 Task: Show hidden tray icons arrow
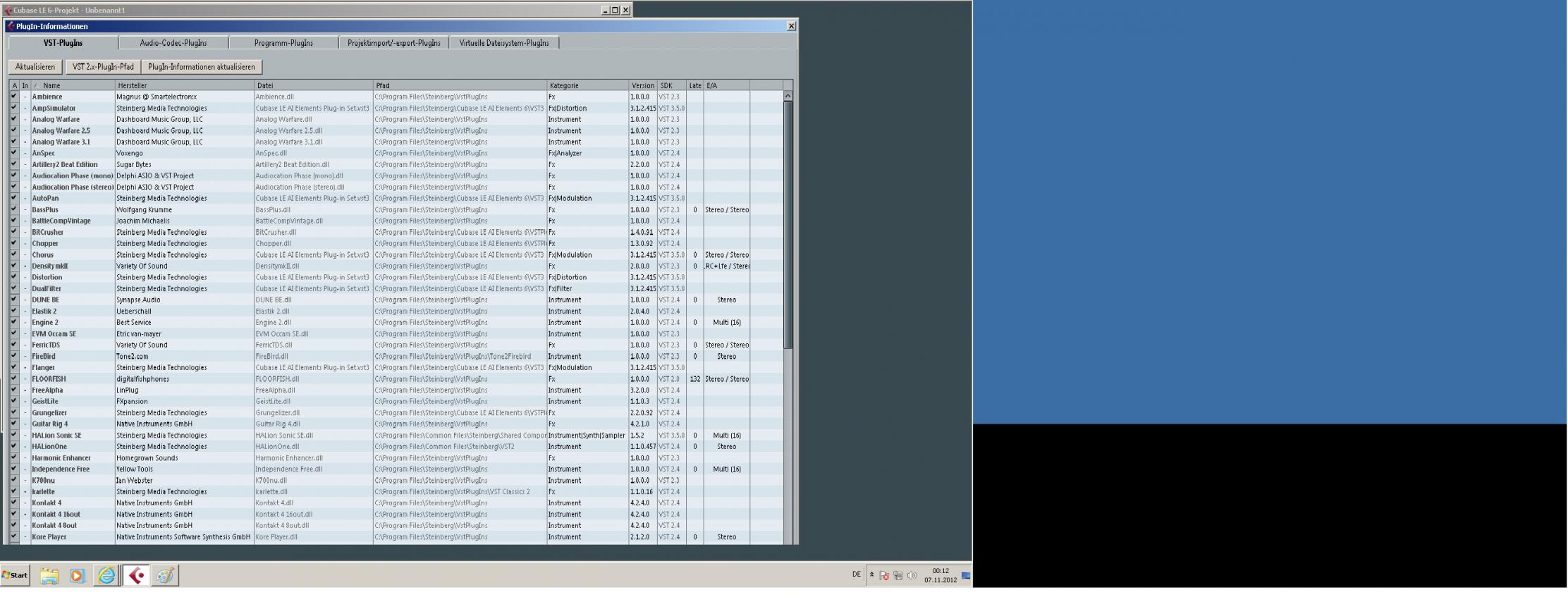coord(871,574)
